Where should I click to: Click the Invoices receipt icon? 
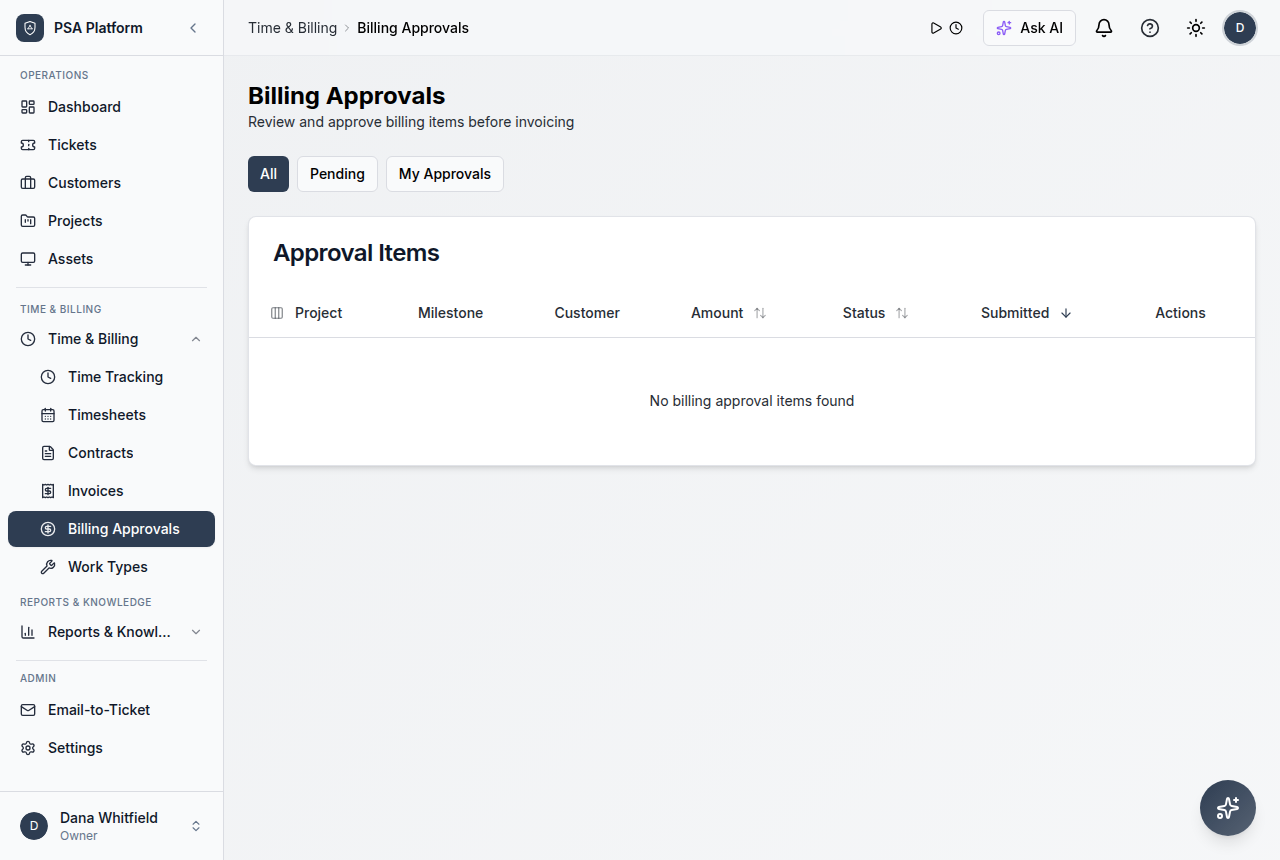pyautogui.click(x=48, y=491)
